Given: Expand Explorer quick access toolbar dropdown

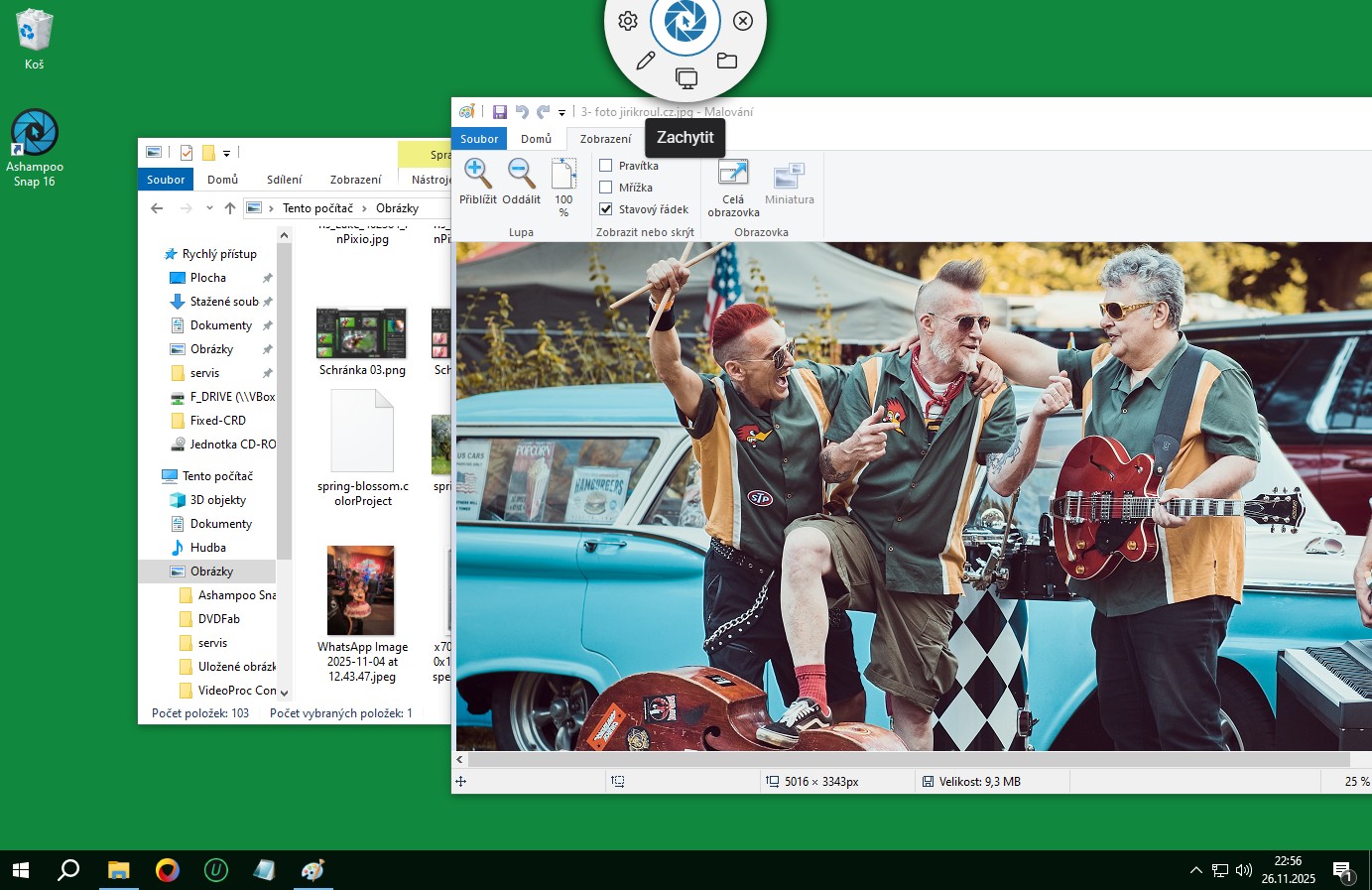Looking at the screenshot, I should pos(226,154).
